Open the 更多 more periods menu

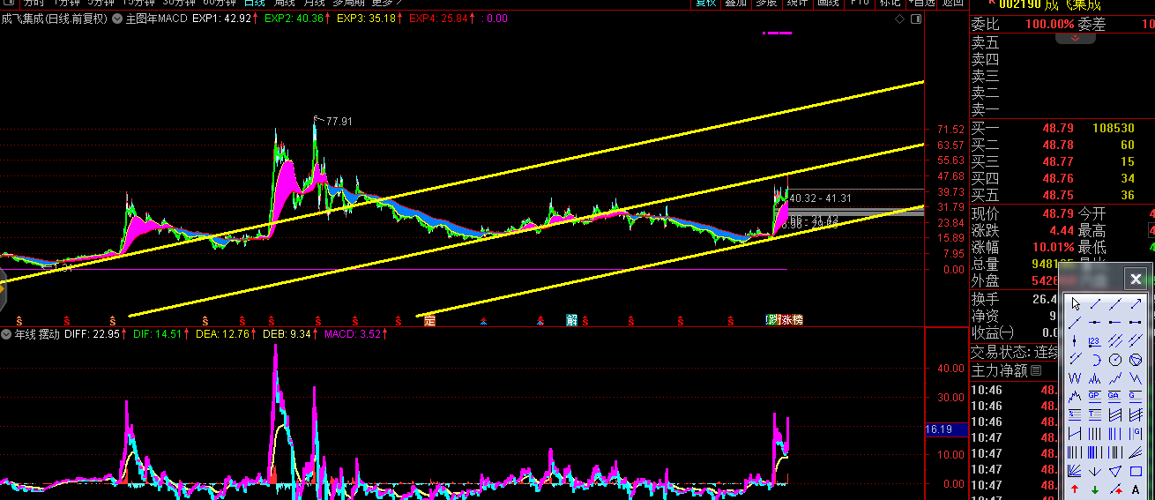point(386,3)
